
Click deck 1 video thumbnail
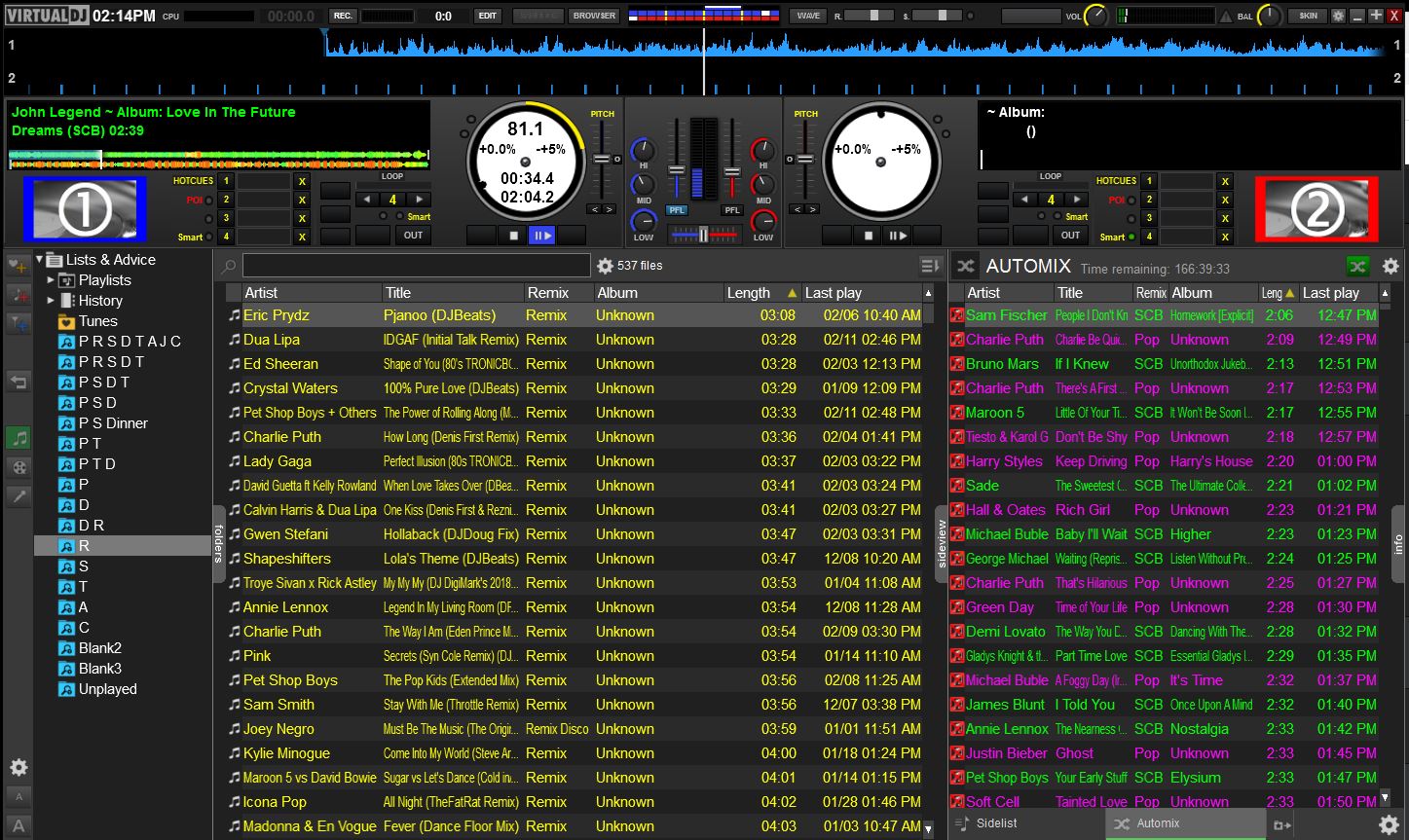click(85, 208)
